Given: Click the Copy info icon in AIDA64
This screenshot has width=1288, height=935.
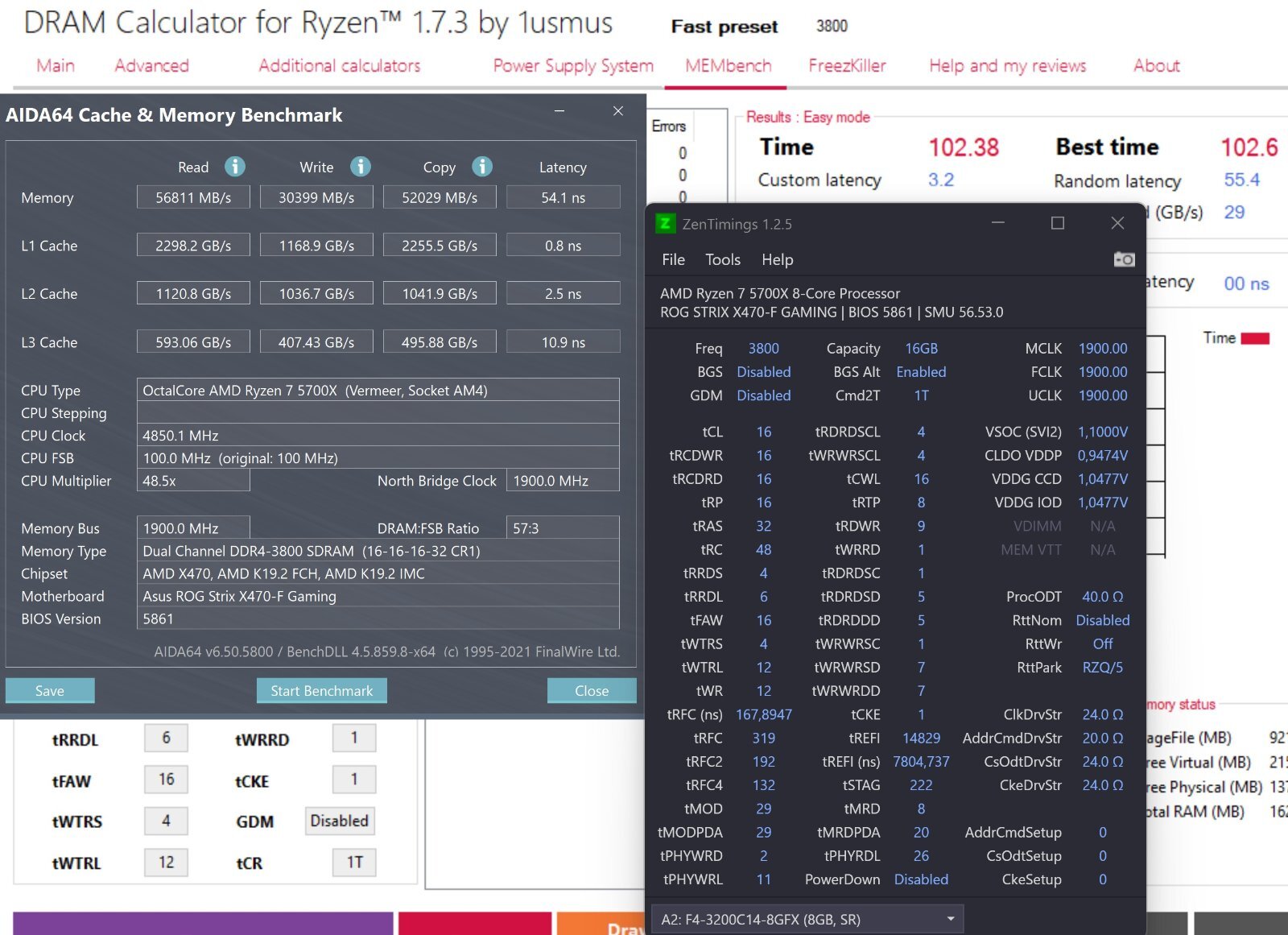Looking at the screenshot, I should 481,167.
